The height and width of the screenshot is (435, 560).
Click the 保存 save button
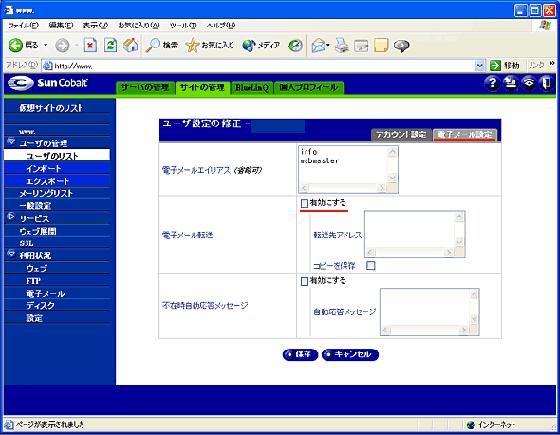click(300, 355)
